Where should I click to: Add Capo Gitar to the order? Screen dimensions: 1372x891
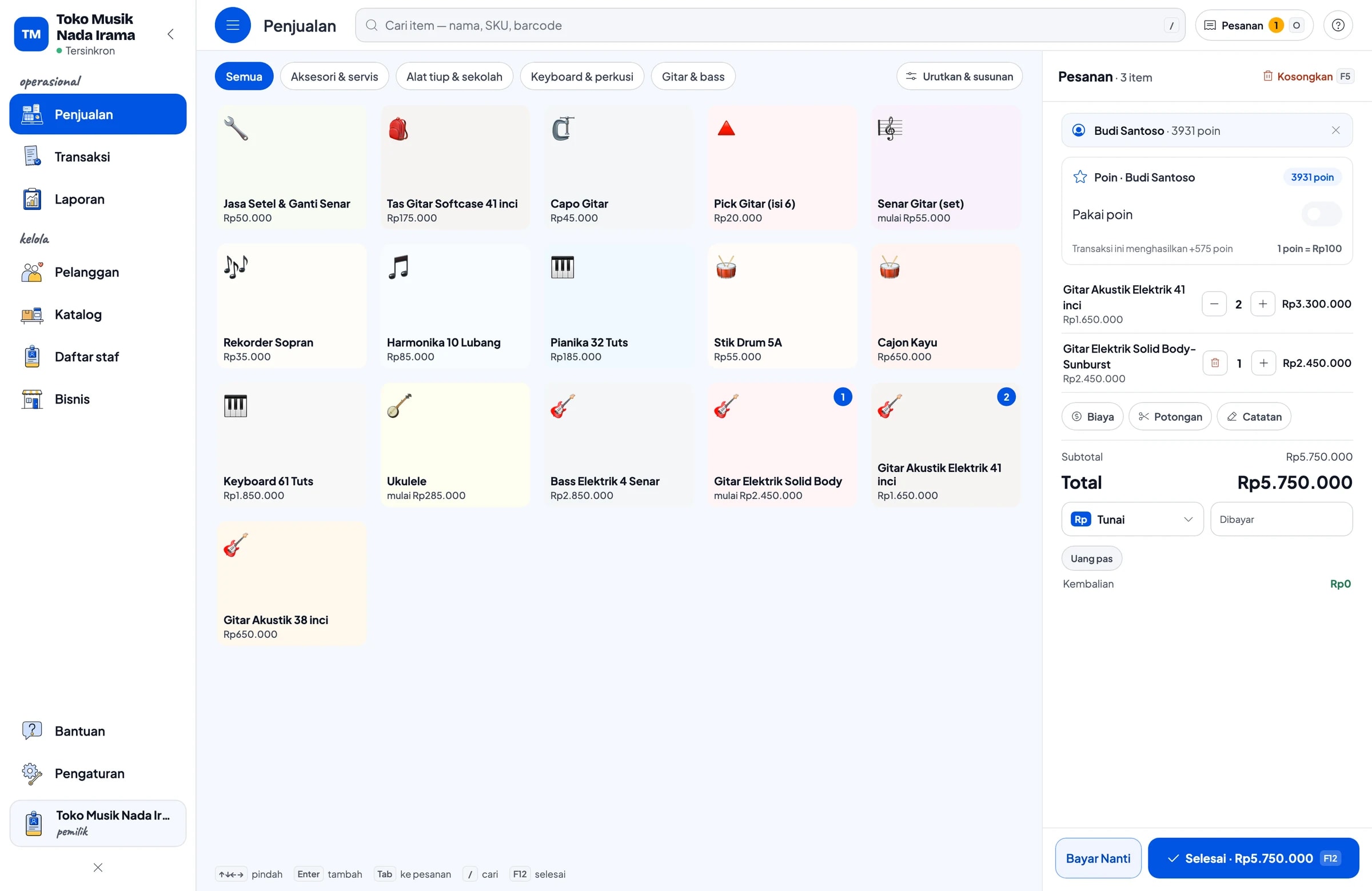(619, 167)
